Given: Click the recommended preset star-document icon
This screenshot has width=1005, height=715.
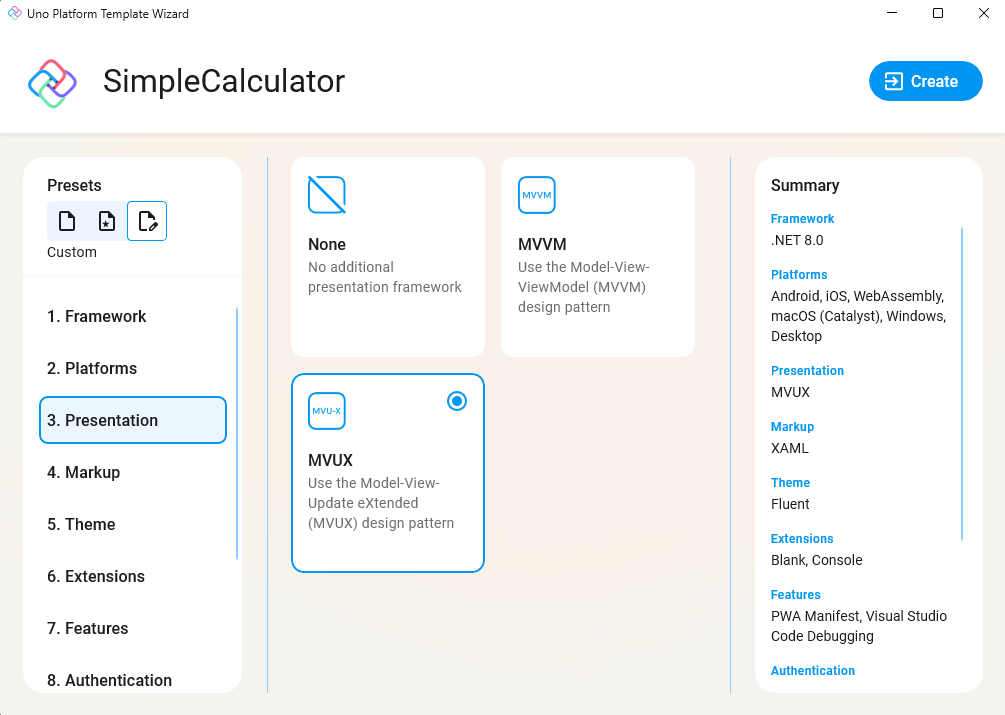Looking at the screenshot, I should 107,221.
